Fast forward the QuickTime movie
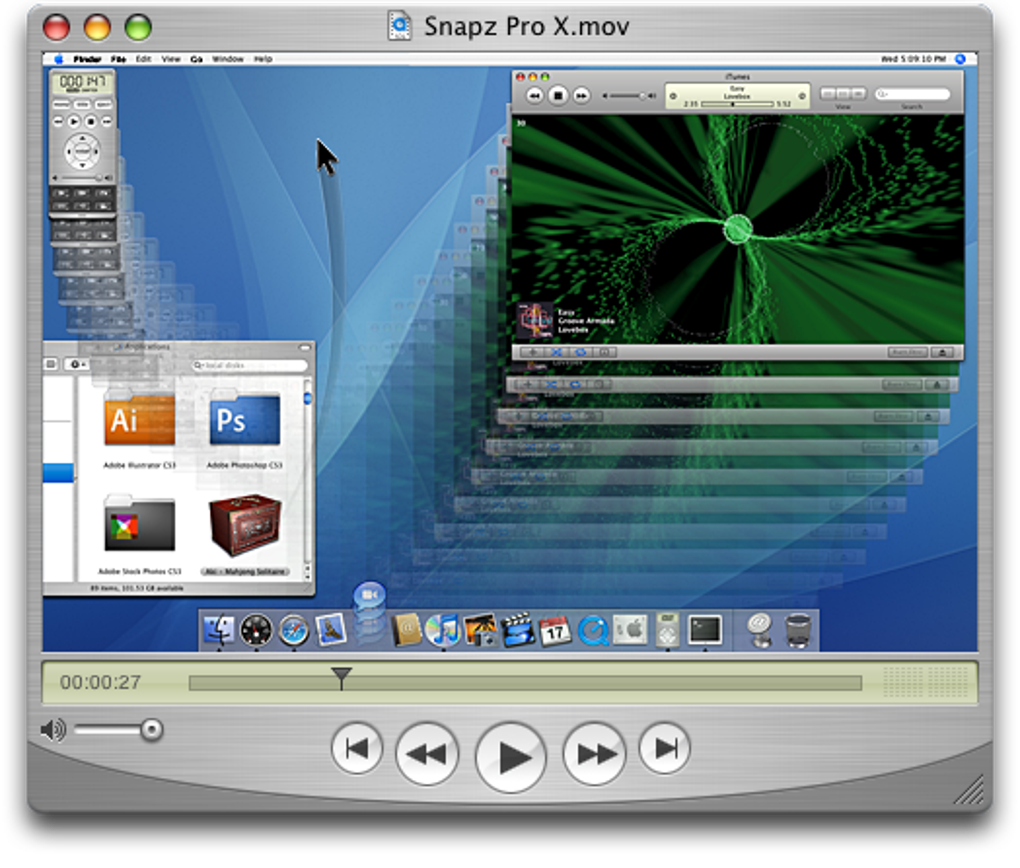This screenshot has height=868, width=1020. [x=595, y=753]
